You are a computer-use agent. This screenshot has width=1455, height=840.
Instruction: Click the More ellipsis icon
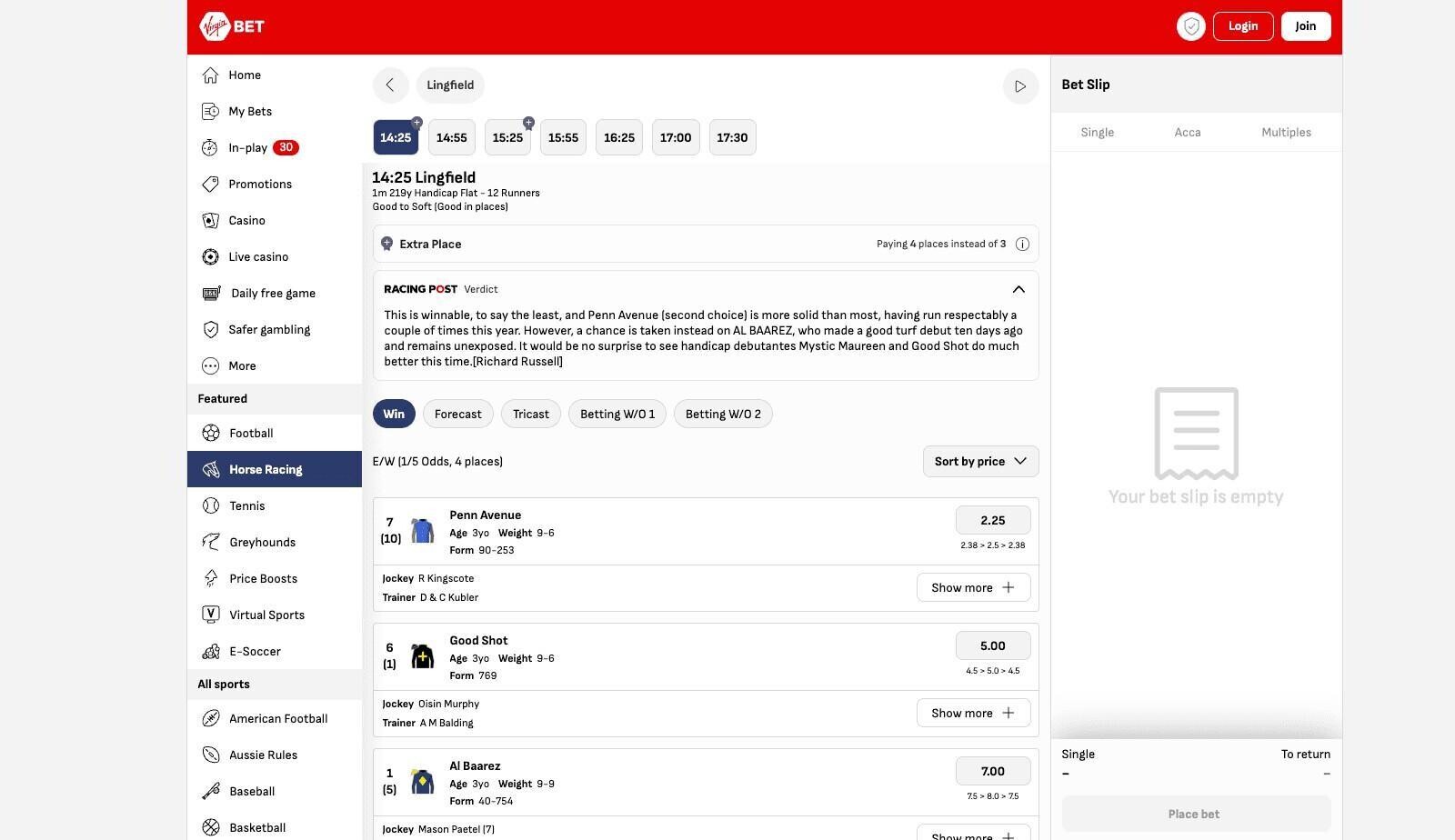(x=210, y=365)
